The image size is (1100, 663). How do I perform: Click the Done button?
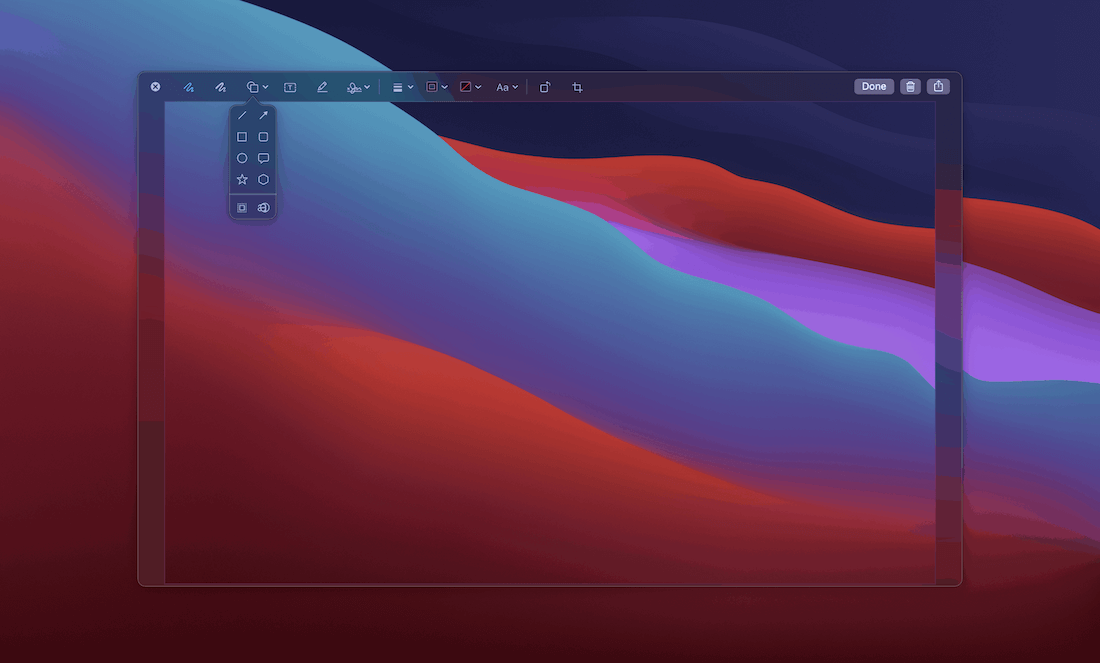tap(873, 86)
